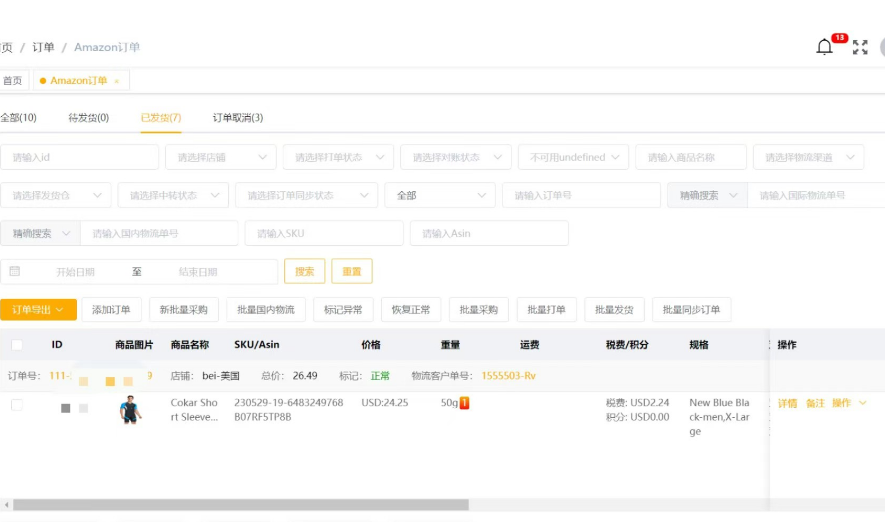Check the Cokar Short Sleeve order row checkbox
Screen dimensions: 885x522
(x=17, y=405)
